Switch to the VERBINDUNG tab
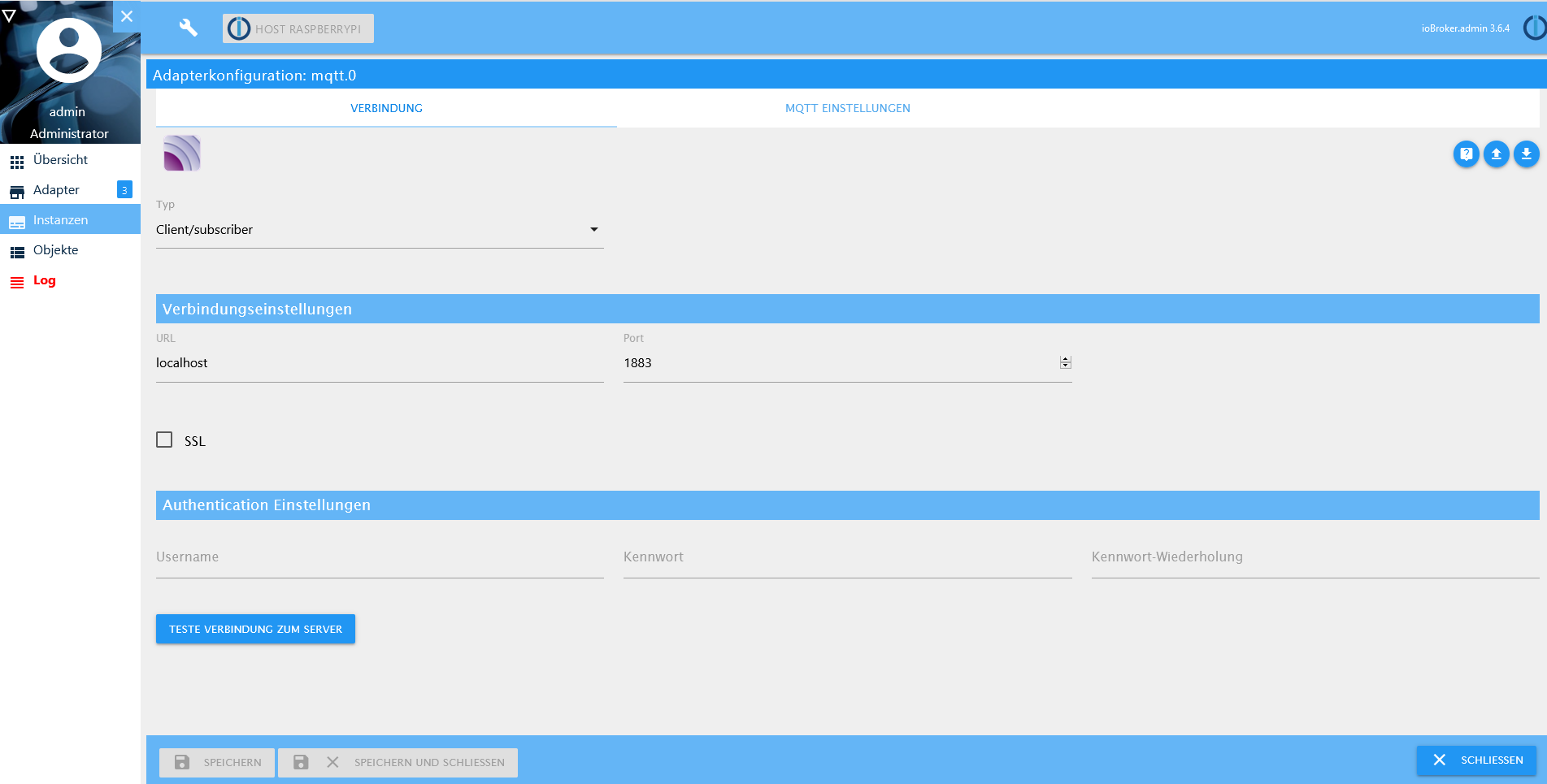1547x784 pixels. 386,108
